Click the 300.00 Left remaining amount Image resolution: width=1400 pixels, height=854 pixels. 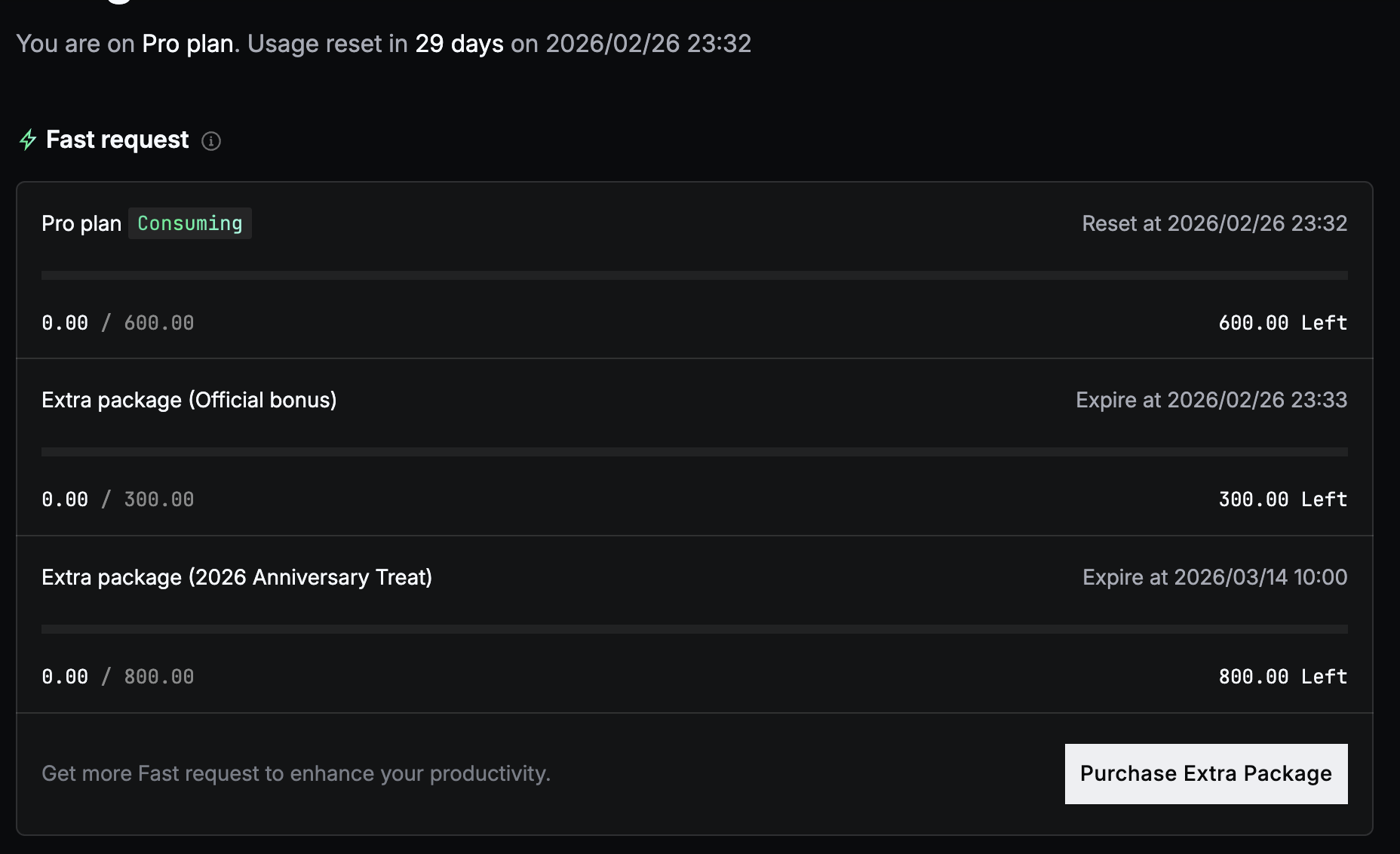tap(1282, 499)
